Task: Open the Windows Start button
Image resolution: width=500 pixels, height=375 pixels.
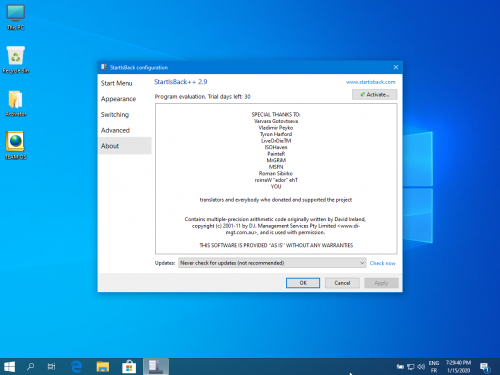Action: (9, 367)
